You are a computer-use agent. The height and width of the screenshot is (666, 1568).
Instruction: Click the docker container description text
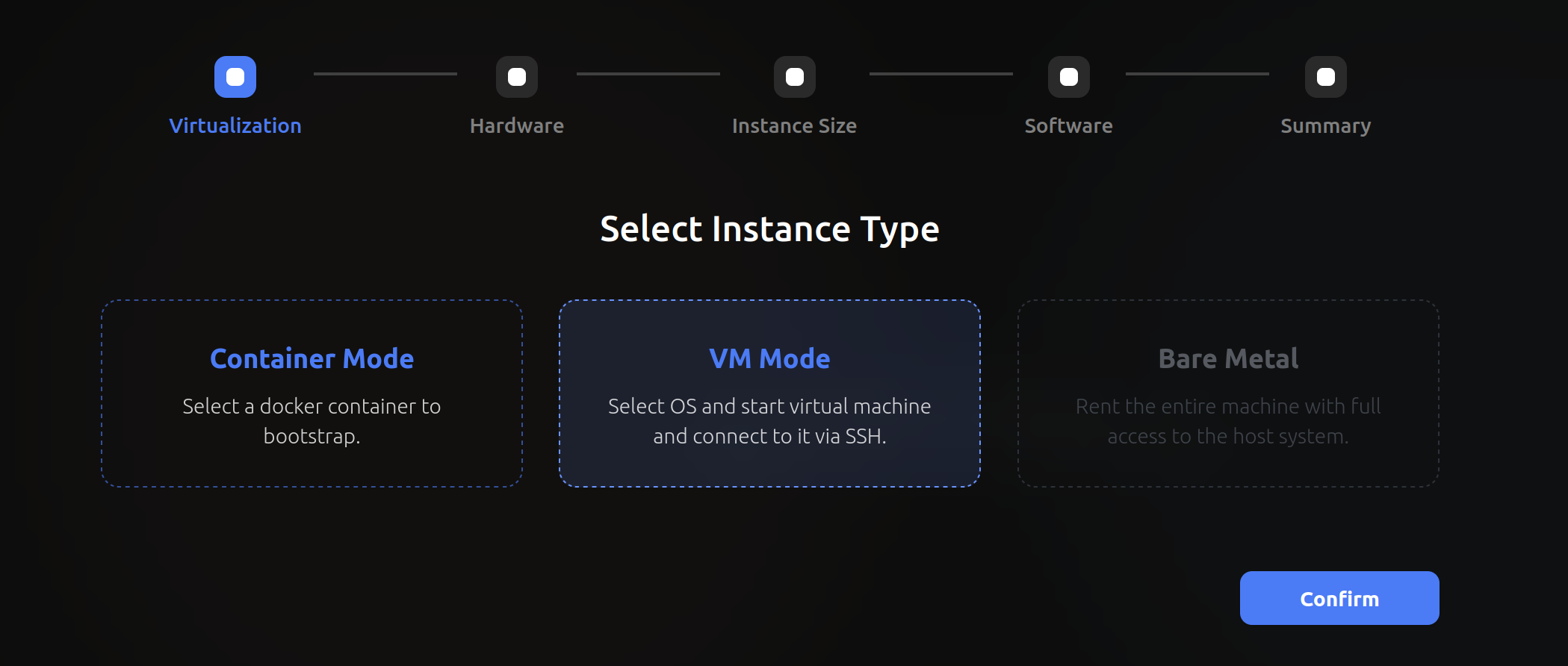point(312,421)
